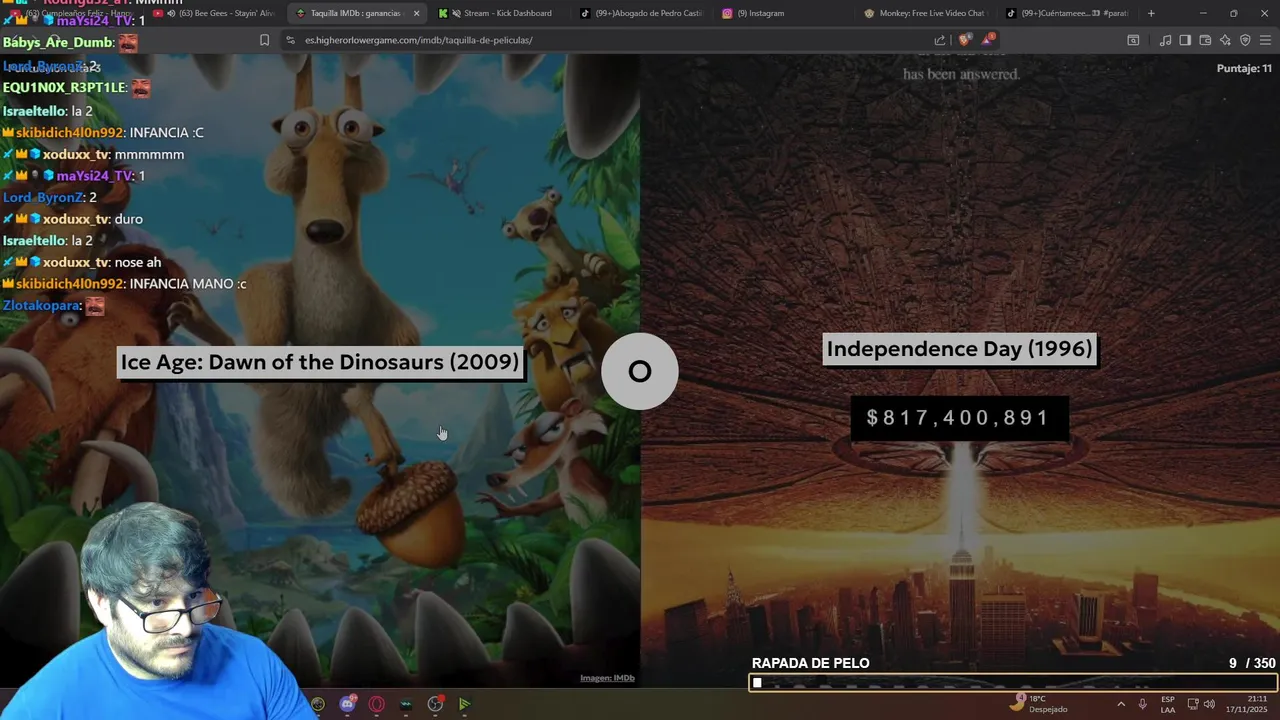This screenshot has height=720, width=1280.
Task: Click the chat line 'xoduxx_tv: mmmmmm'
Action: [94, 155]
